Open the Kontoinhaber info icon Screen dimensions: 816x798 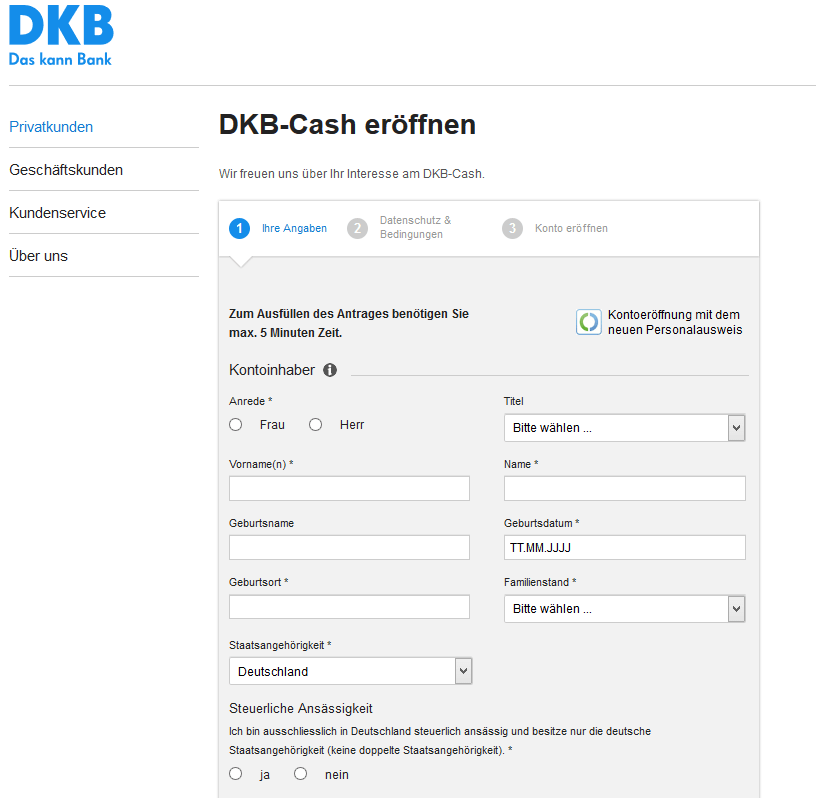(330, 370)
